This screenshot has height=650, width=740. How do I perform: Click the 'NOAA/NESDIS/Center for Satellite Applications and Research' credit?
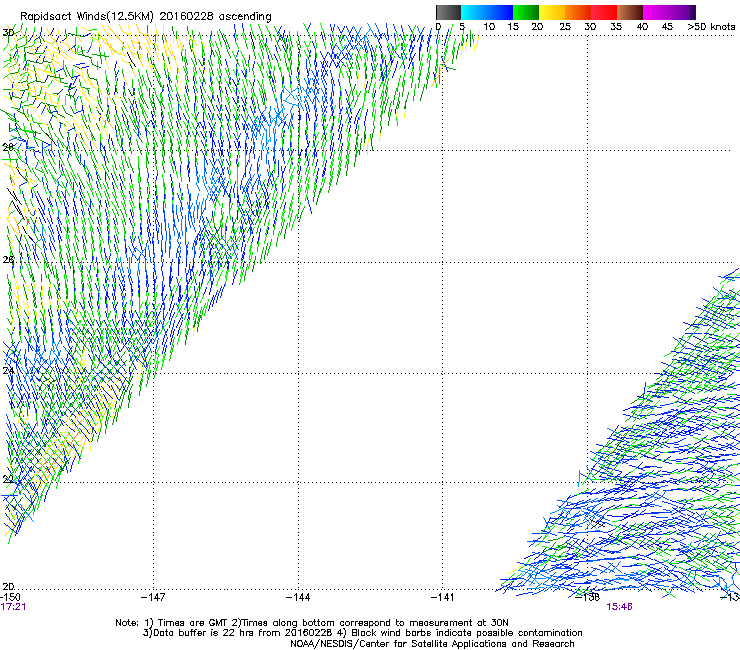[x=432, y=644]
